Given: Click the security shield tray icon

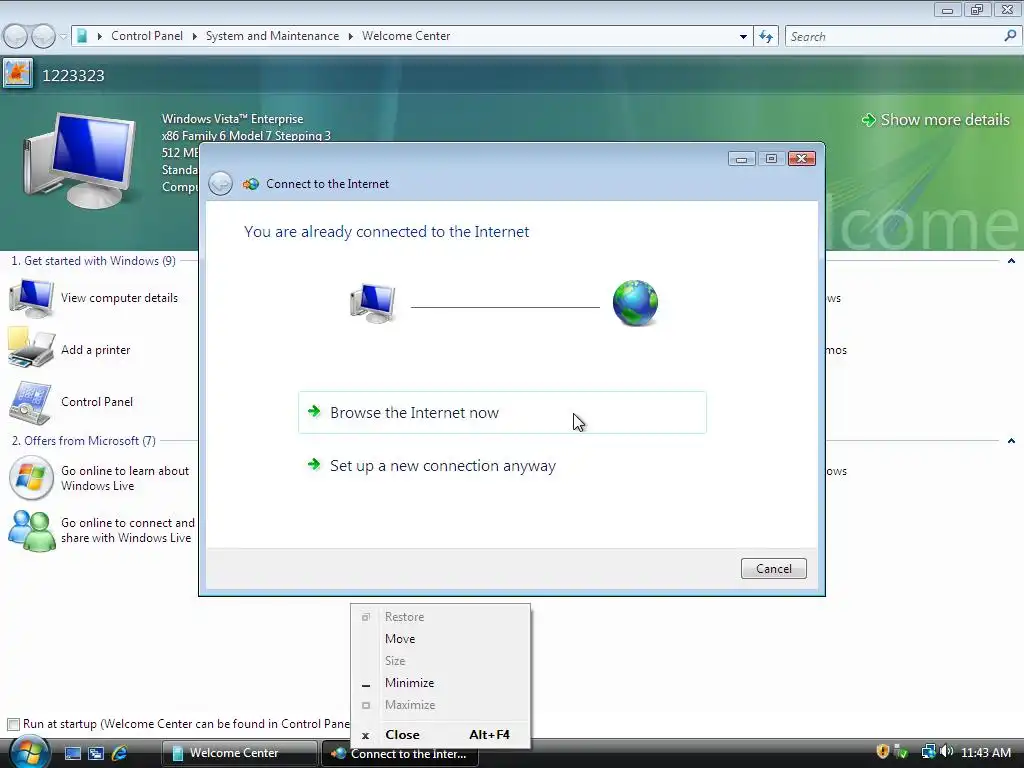Looking at the screenshot, I should click(x=882, y=752).
